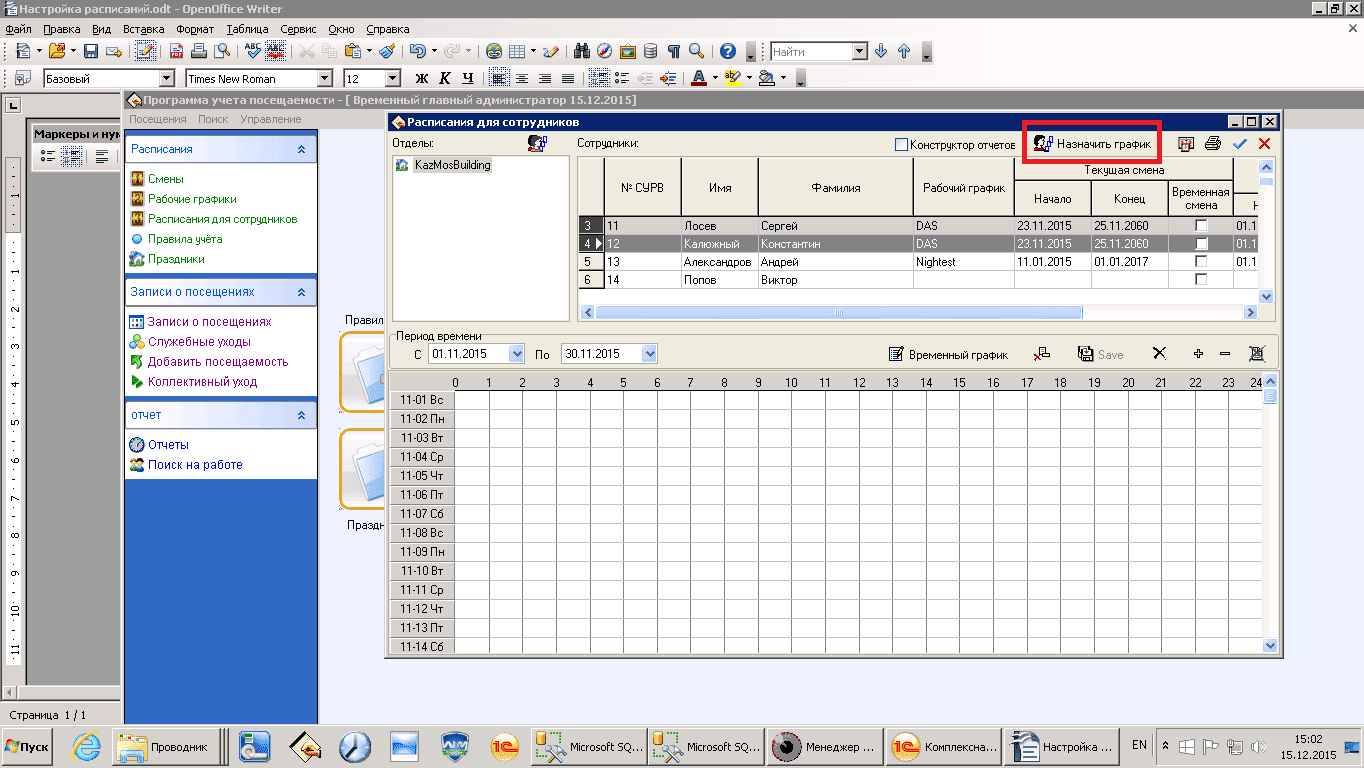Image resolution: width=1364 pixels, height=768 pixels.
Task: Click the printer icon in schedules window
Action: 1212,144
